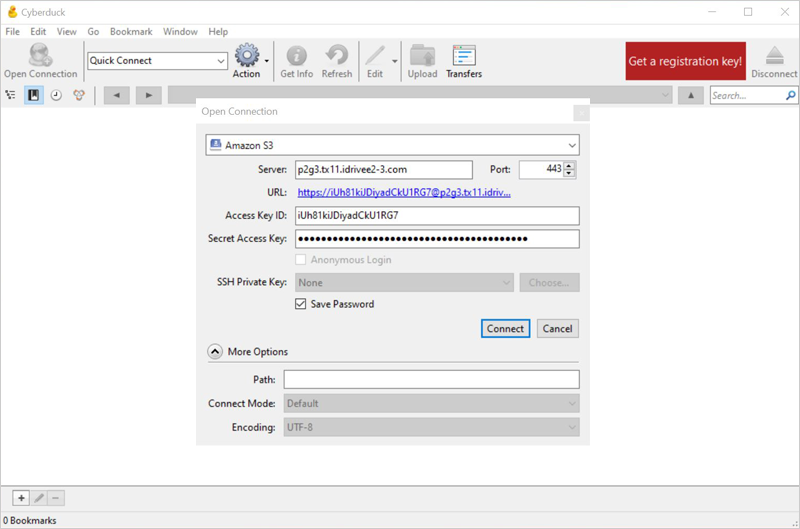Open the Edit toolbar dropdown arrow
800x529 pixels.
394,61
